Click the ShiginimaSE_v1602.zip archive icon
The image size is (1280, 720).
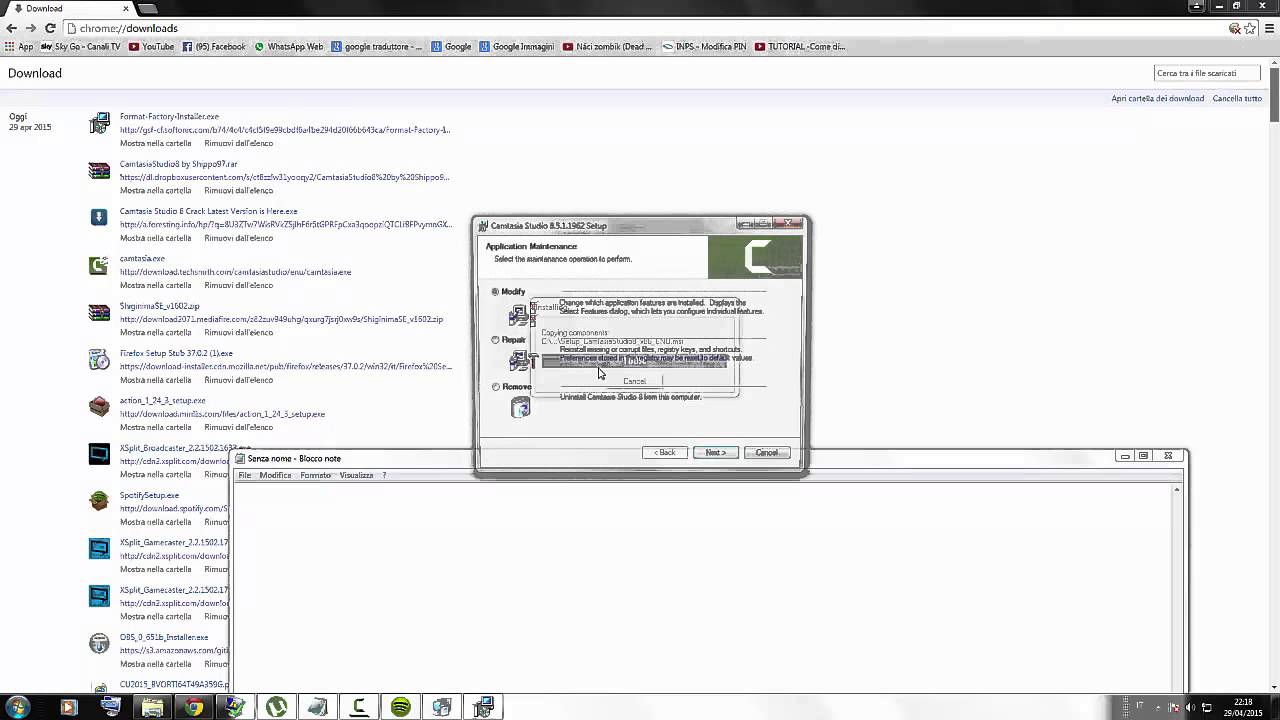pos(99,313)
